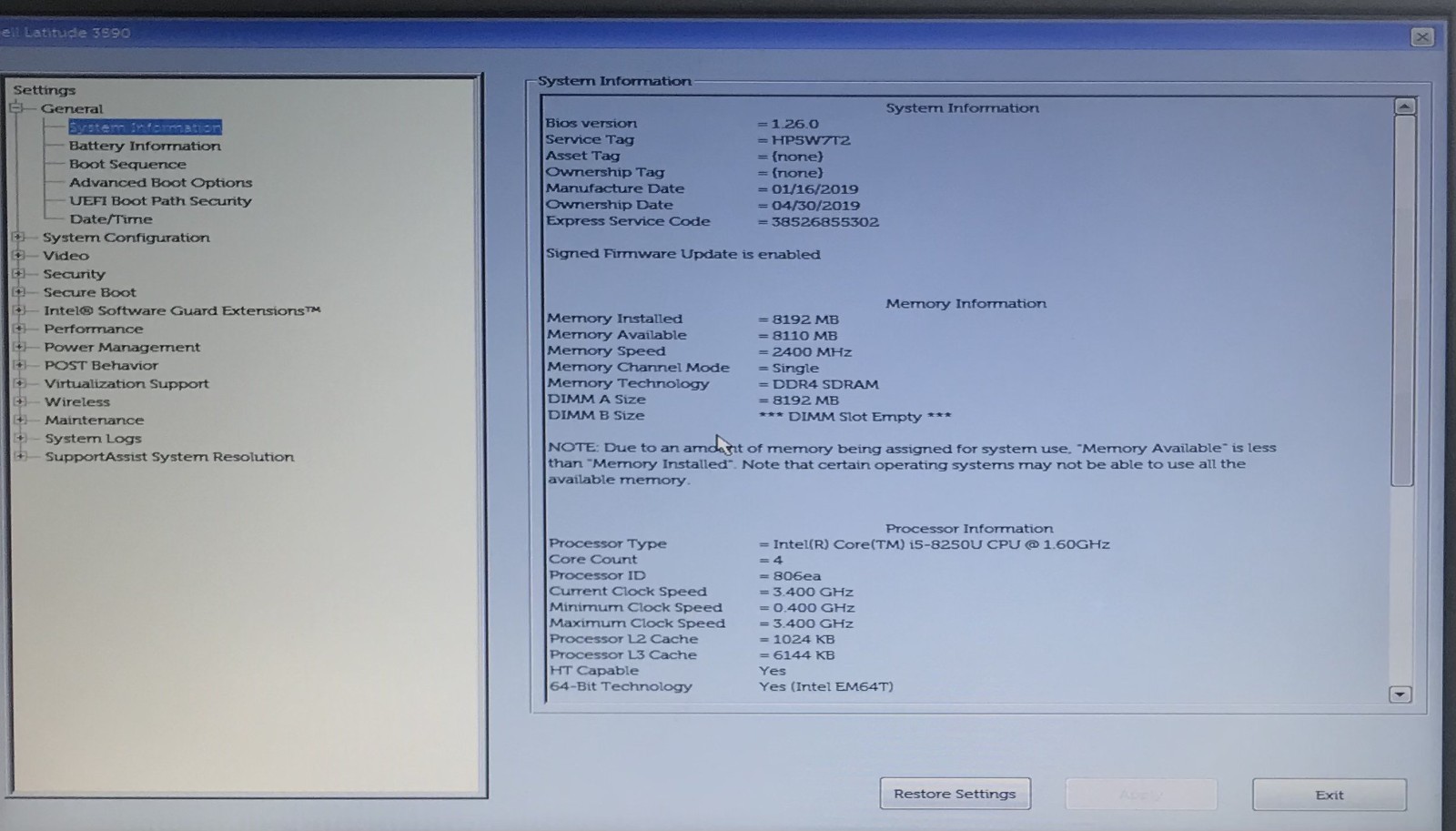Open Battery Information settings
This screenshot has width=1456, height=831.
coord(145,146)
